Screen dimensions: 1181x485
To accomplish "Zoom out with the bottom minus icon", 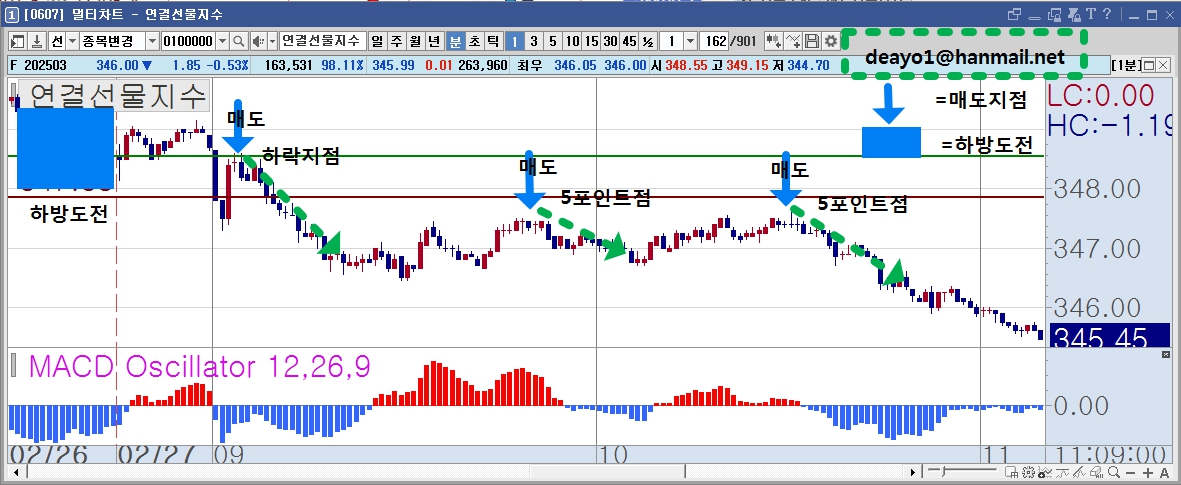I will (x=1131, y=473).
